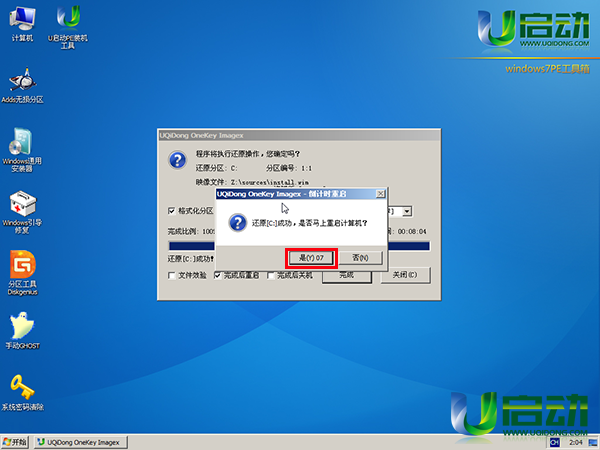Open the Windows通用安装器 icon
Screen dimensions: 600x450
coord(22,150)
